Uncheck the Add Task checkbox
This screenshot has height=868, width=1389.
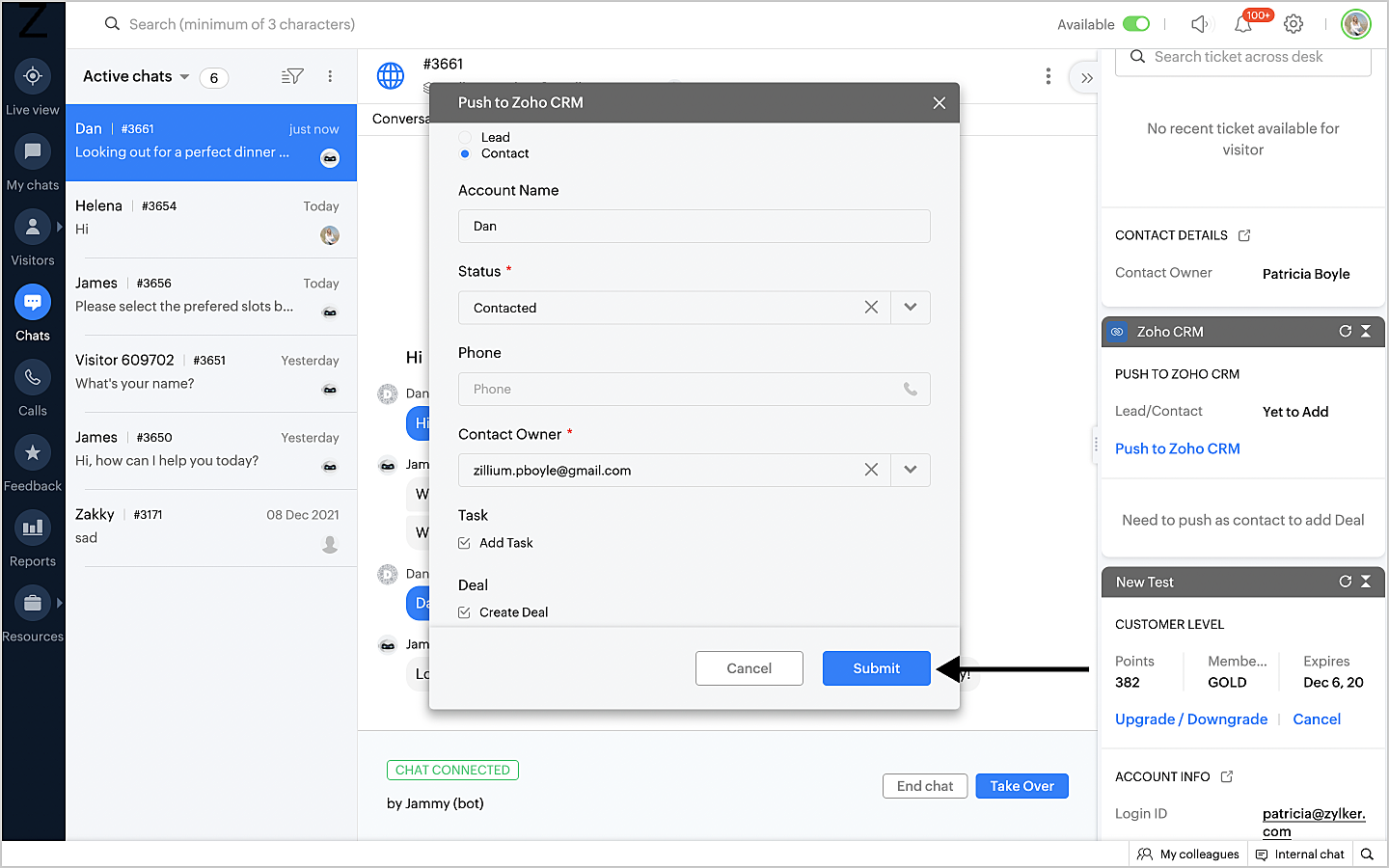[464, 543]
